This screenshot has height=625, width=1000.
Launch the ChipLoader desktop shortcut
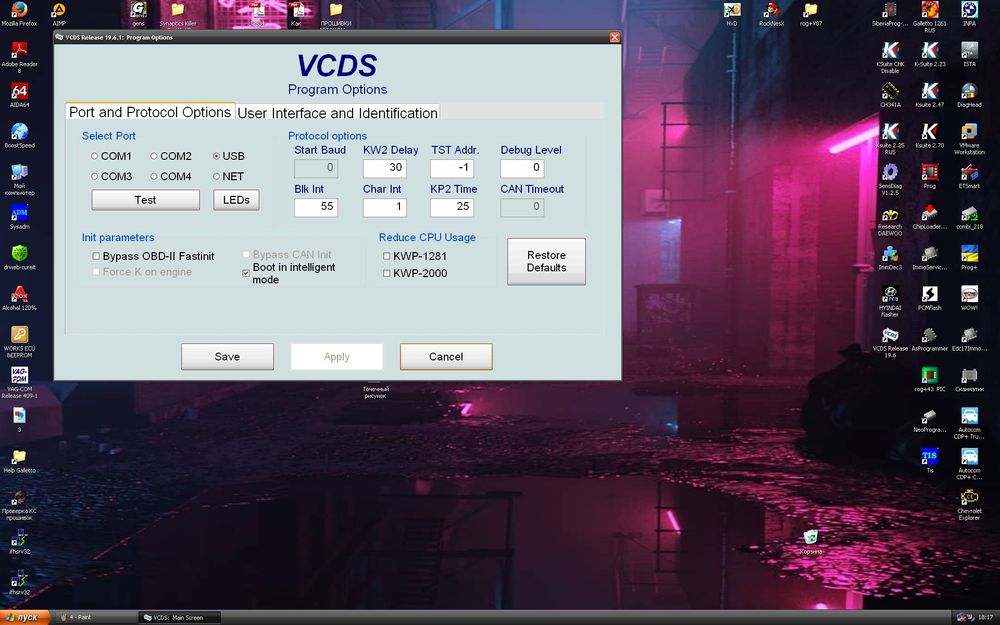[929, 217]
